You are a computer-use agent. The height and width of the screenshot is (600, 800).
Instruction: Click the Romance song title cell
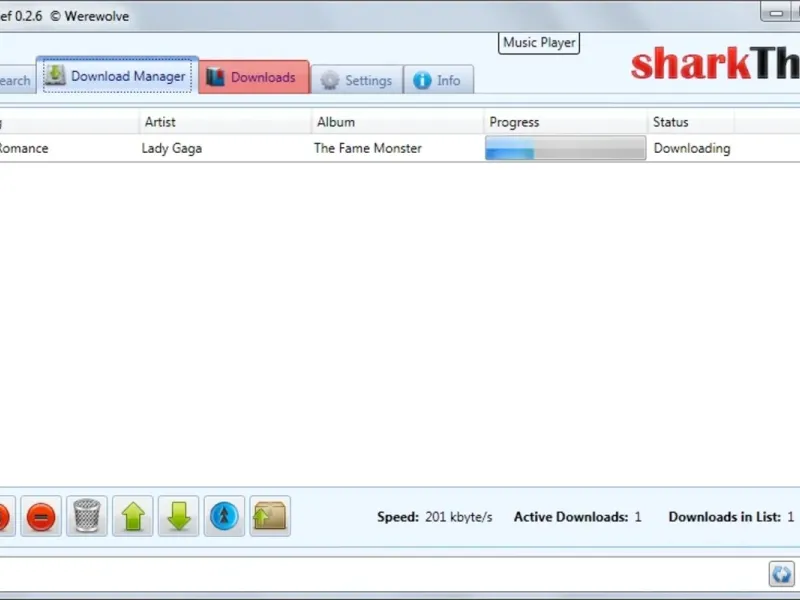click(x=24, y=148)
